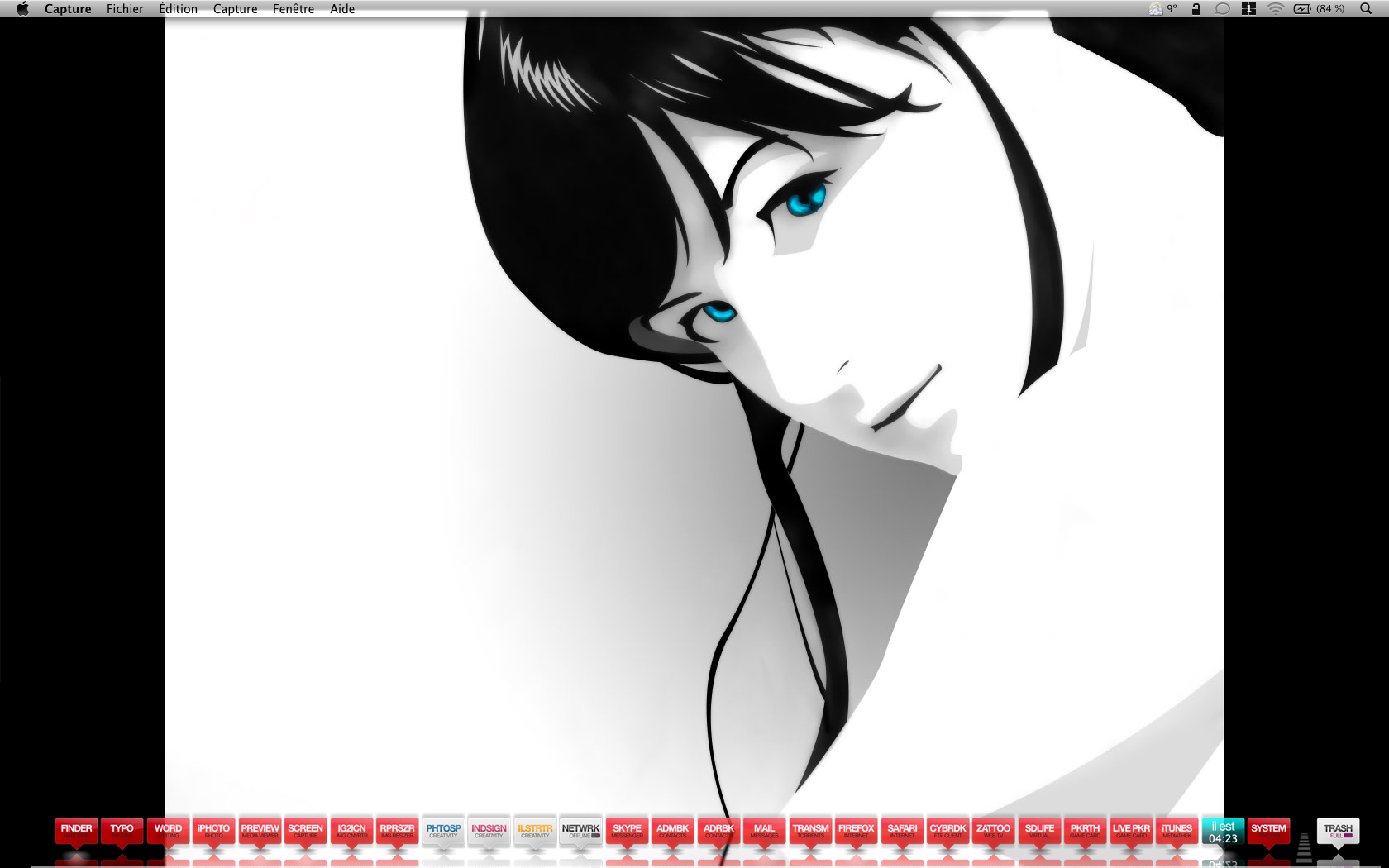Image resolution: width=1389 pixels, height=868 pixels.
Task: Open PREVIEW media viewer dock icon
Action: coord(260,831)
